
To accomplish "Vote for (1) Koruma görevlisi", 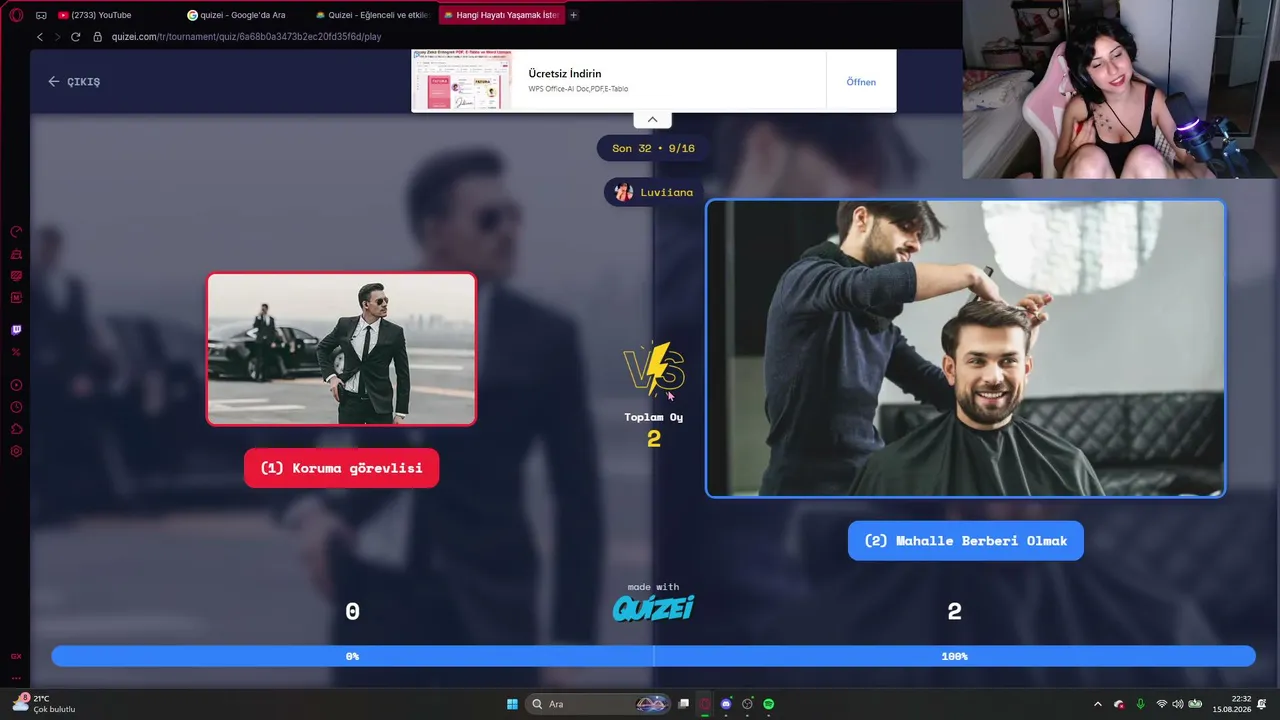I will coord(341,468).
